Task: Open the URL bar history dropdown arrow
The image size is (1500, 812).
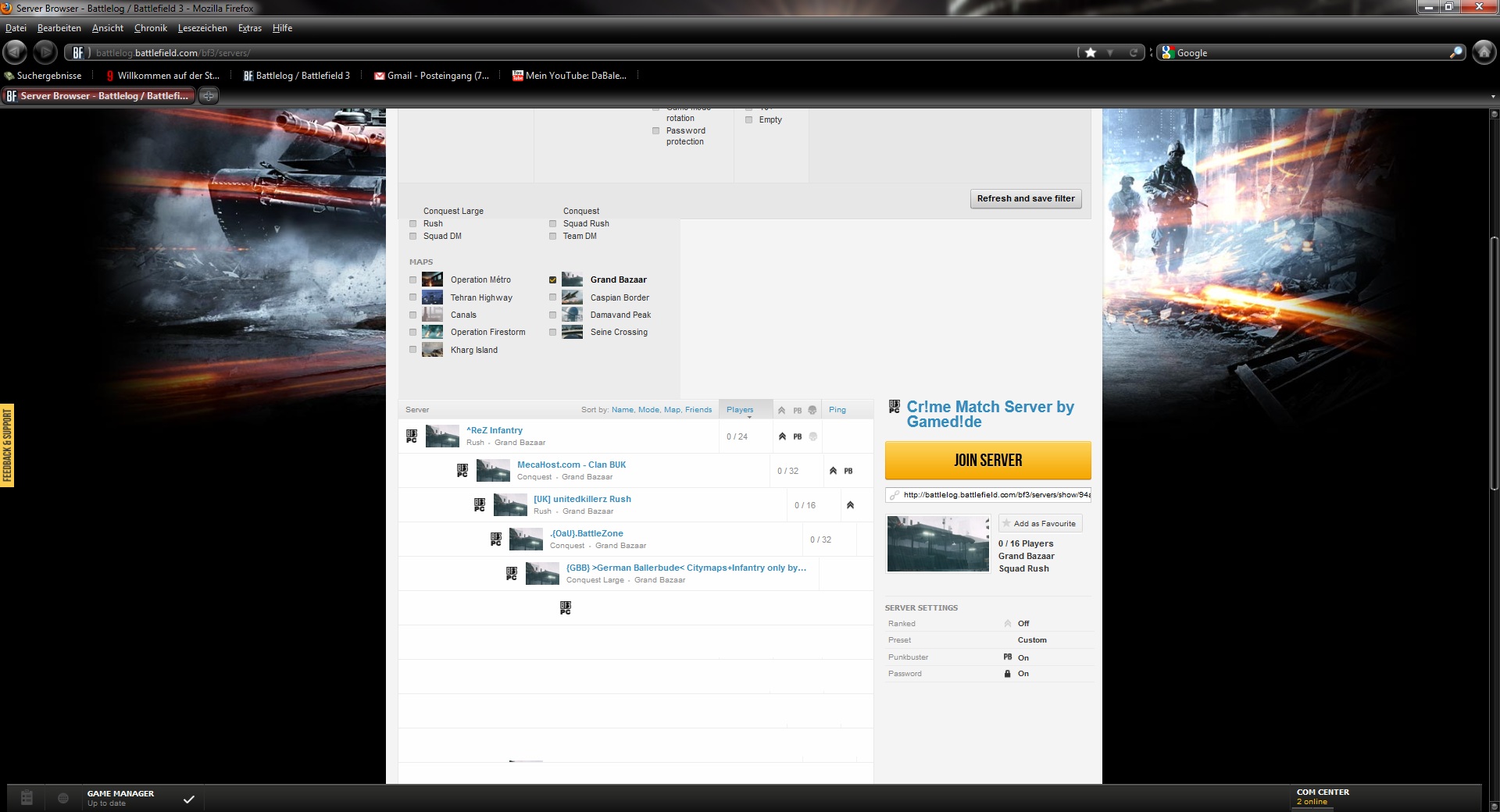Action: coord(1110,53)
